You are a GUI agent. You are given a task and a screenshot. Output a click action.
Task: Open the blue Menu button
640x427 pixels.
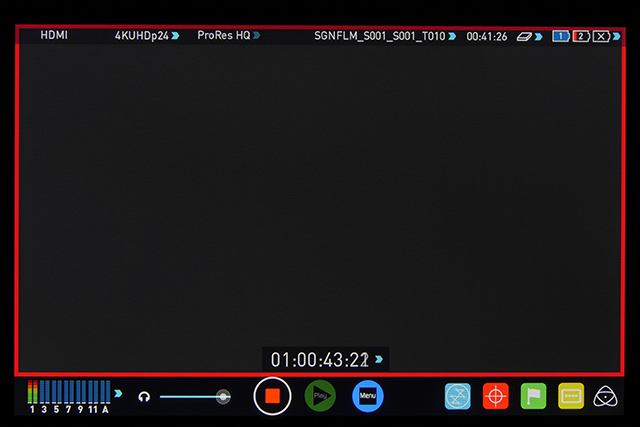point(367,396)
